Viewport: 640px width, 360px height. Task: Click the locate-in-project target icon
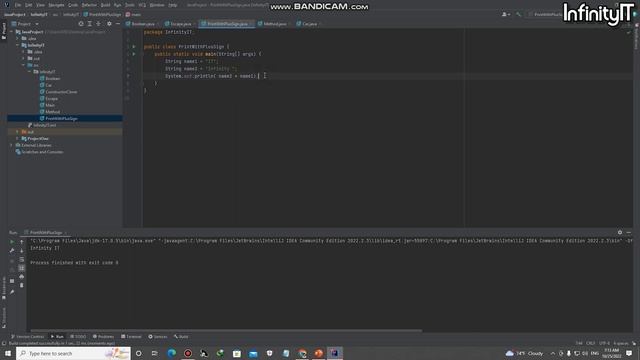pos(81,24)
